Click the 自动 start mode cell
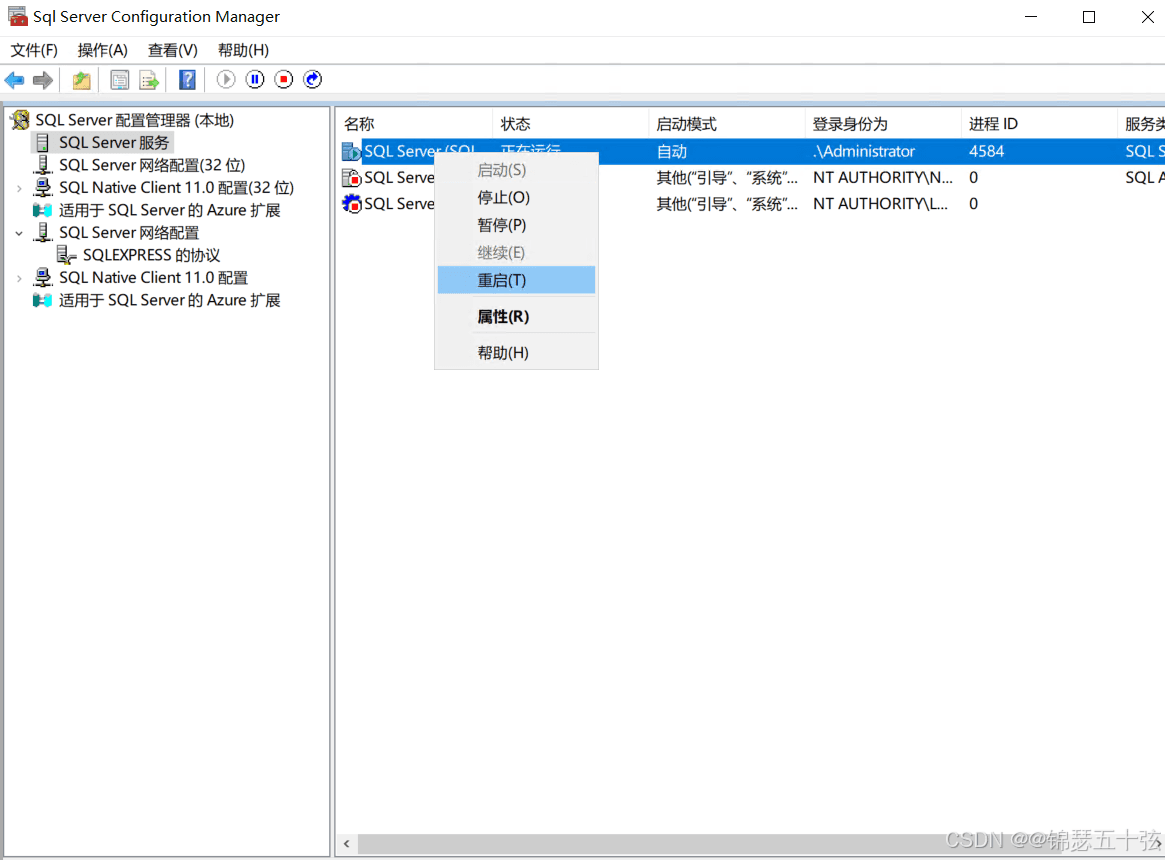1165x860 pixels. (672, 152)
